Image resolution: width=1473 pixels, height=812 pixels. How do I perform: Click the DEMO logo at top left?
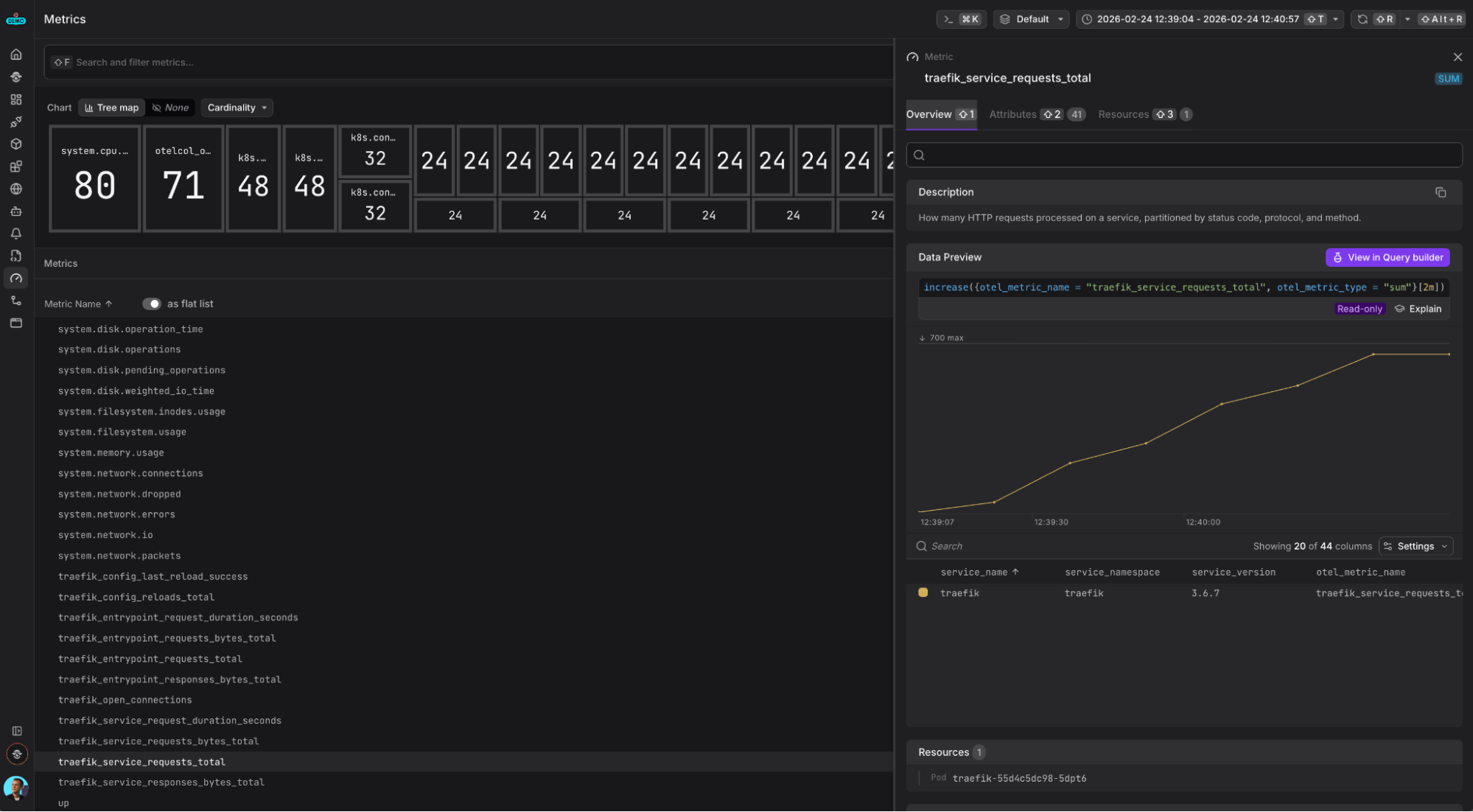coord(16,20)
